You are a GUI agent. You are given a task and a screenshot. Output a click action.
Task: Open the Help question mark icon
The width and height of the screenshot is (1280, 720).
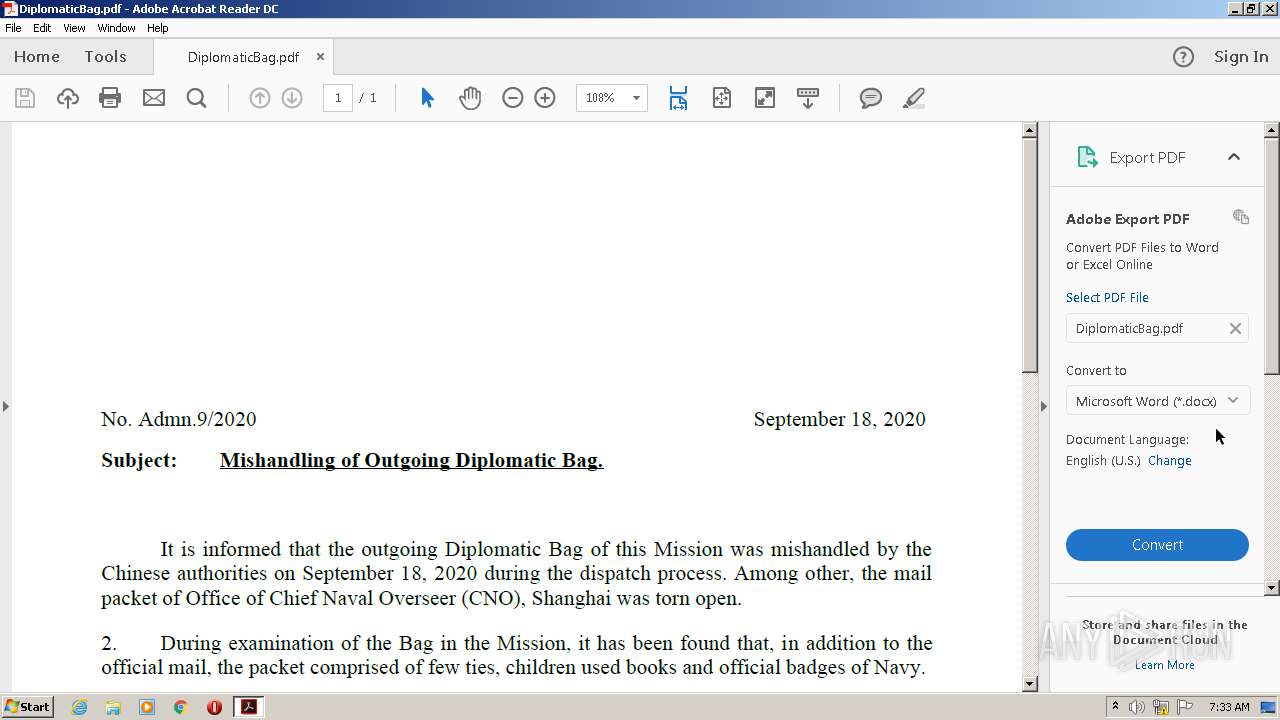(1183, 57)
